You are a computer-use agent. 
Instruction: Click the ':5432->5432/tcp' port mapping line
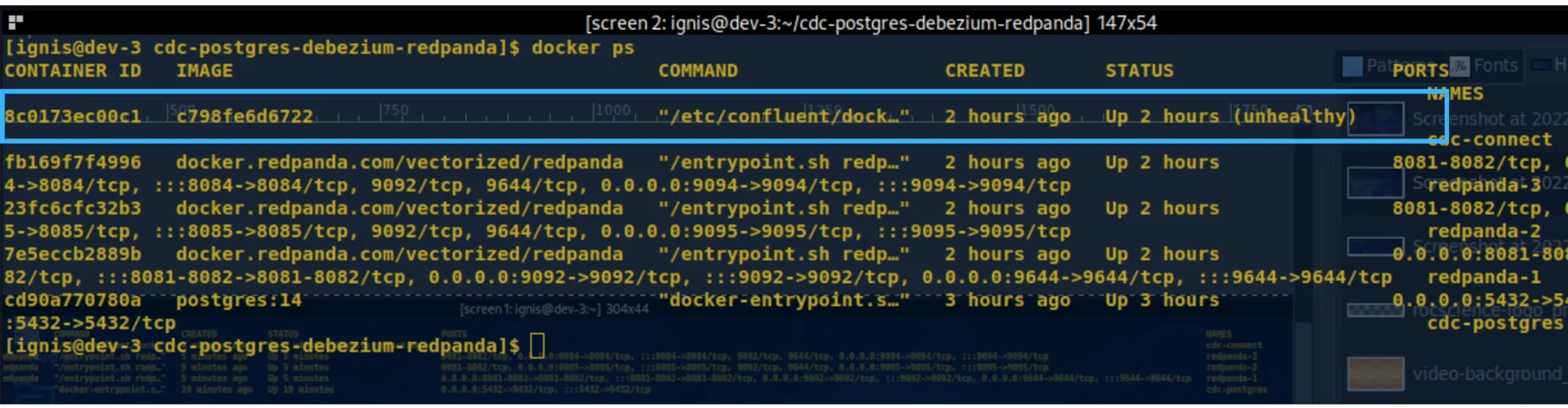[90, 323]
